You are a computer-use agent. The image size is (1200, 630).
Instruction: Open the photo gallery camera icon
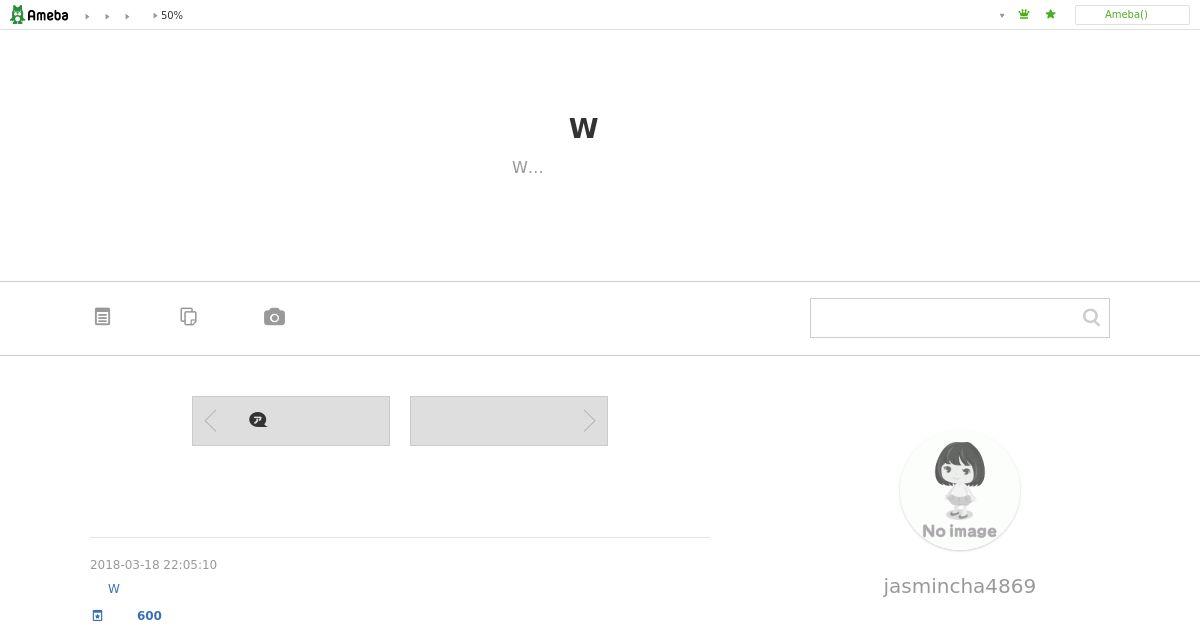click(x=274, y=317)
